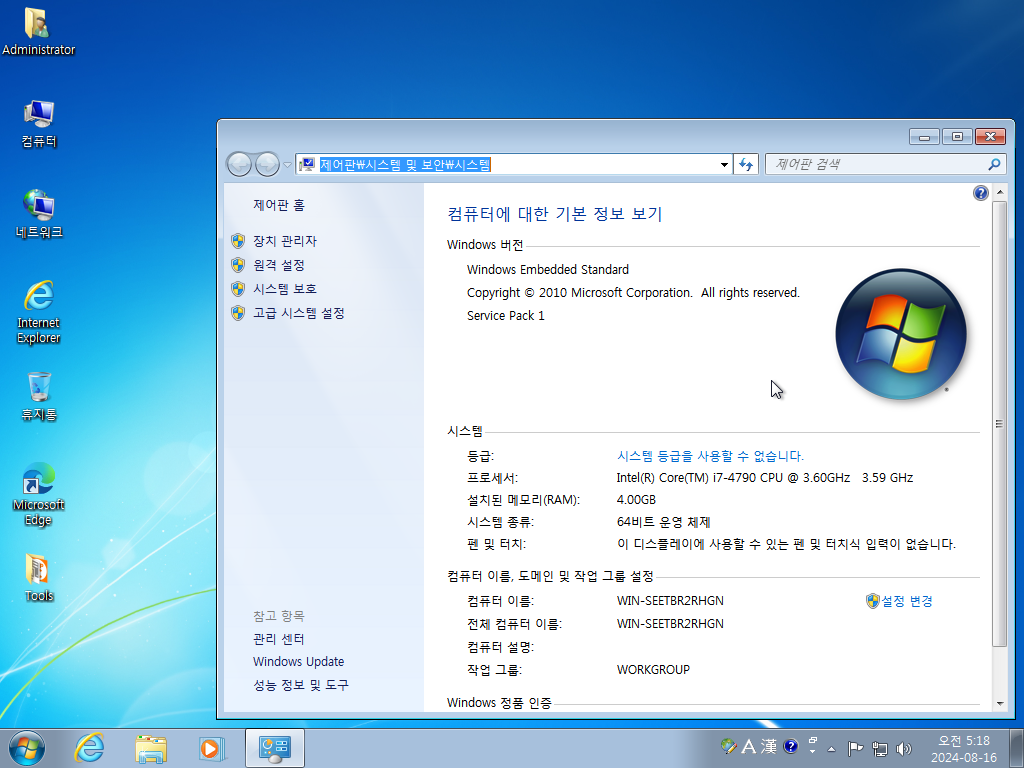
Task: Click the clock showing 오전 5:18
Action: pos(963,748)
